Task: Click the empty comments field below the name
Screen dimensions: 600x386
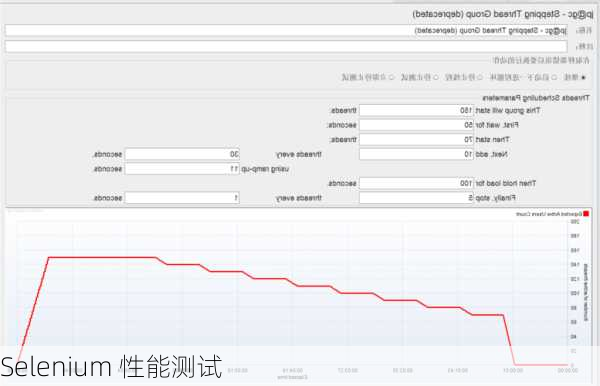Action: pos(286,47)
